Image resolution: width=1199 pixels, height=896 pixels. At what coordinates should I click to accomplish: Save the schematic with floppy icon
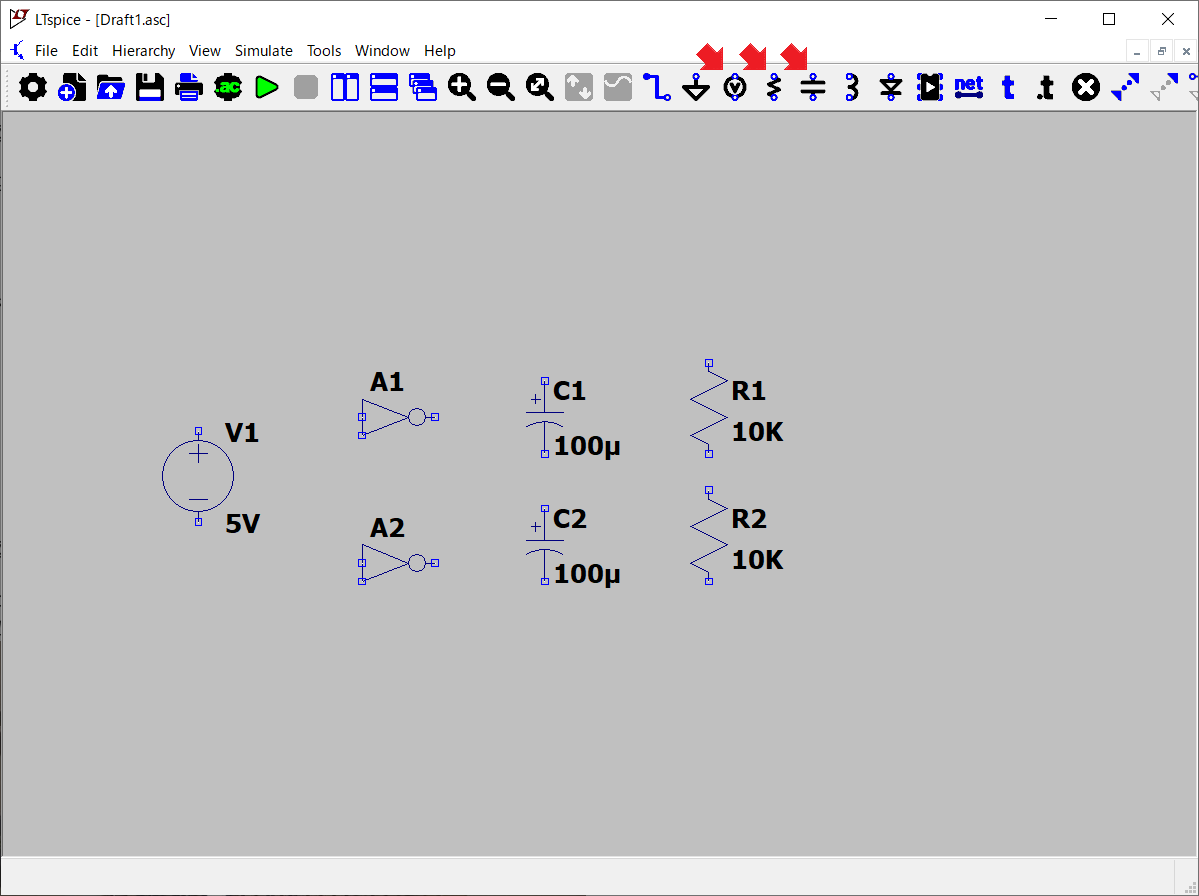[150, 88]
